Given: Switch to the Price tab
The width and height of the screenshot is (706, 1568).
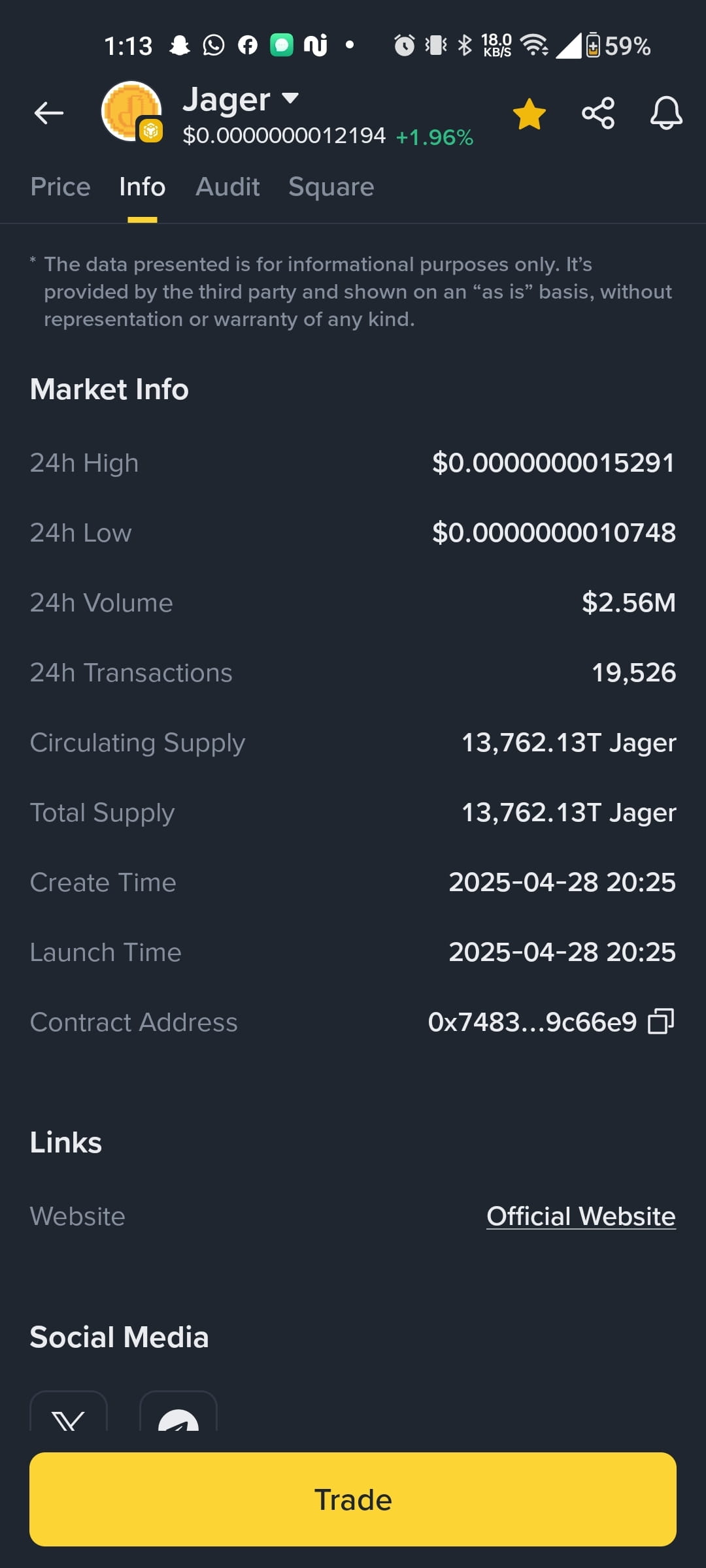Looking at the screenshot, I should pos(60,187).
